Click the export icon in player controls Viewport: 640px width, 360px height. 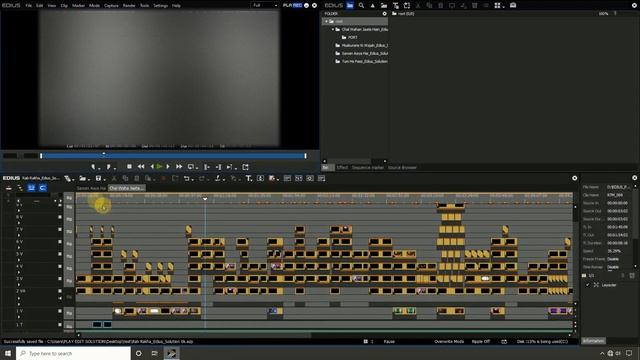245,167
